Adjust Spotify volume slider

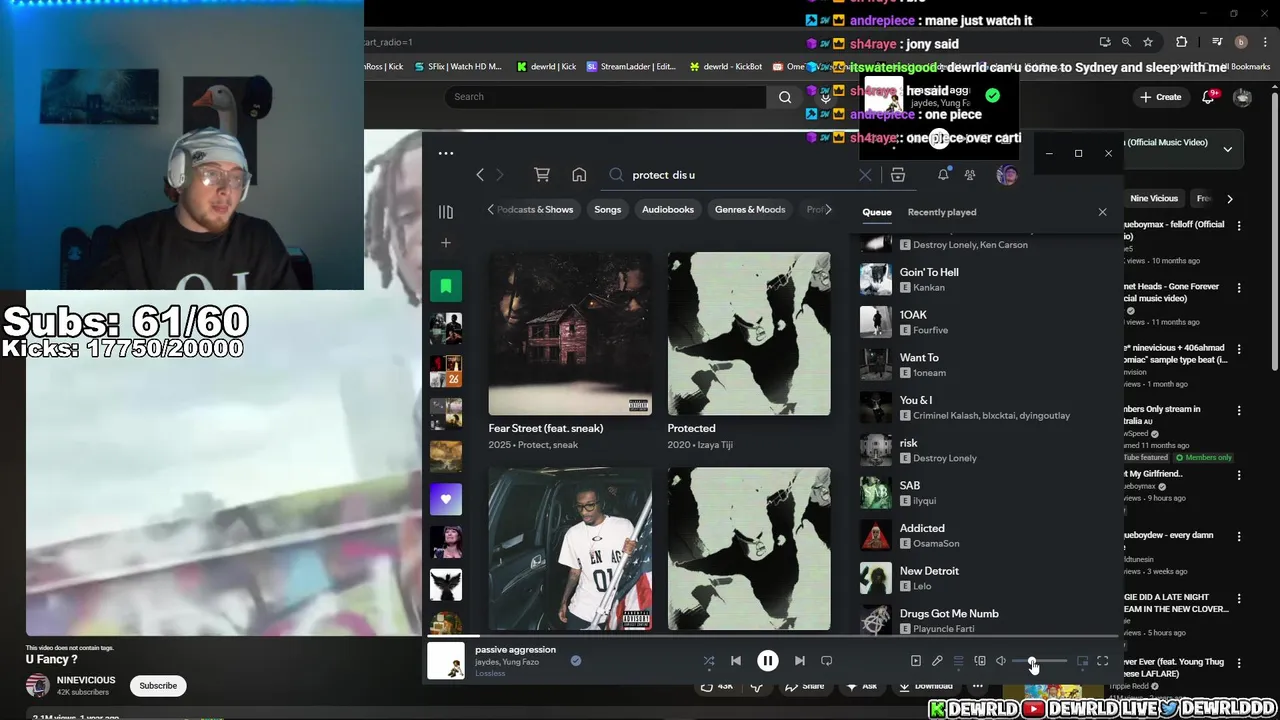coord(1040,661)
